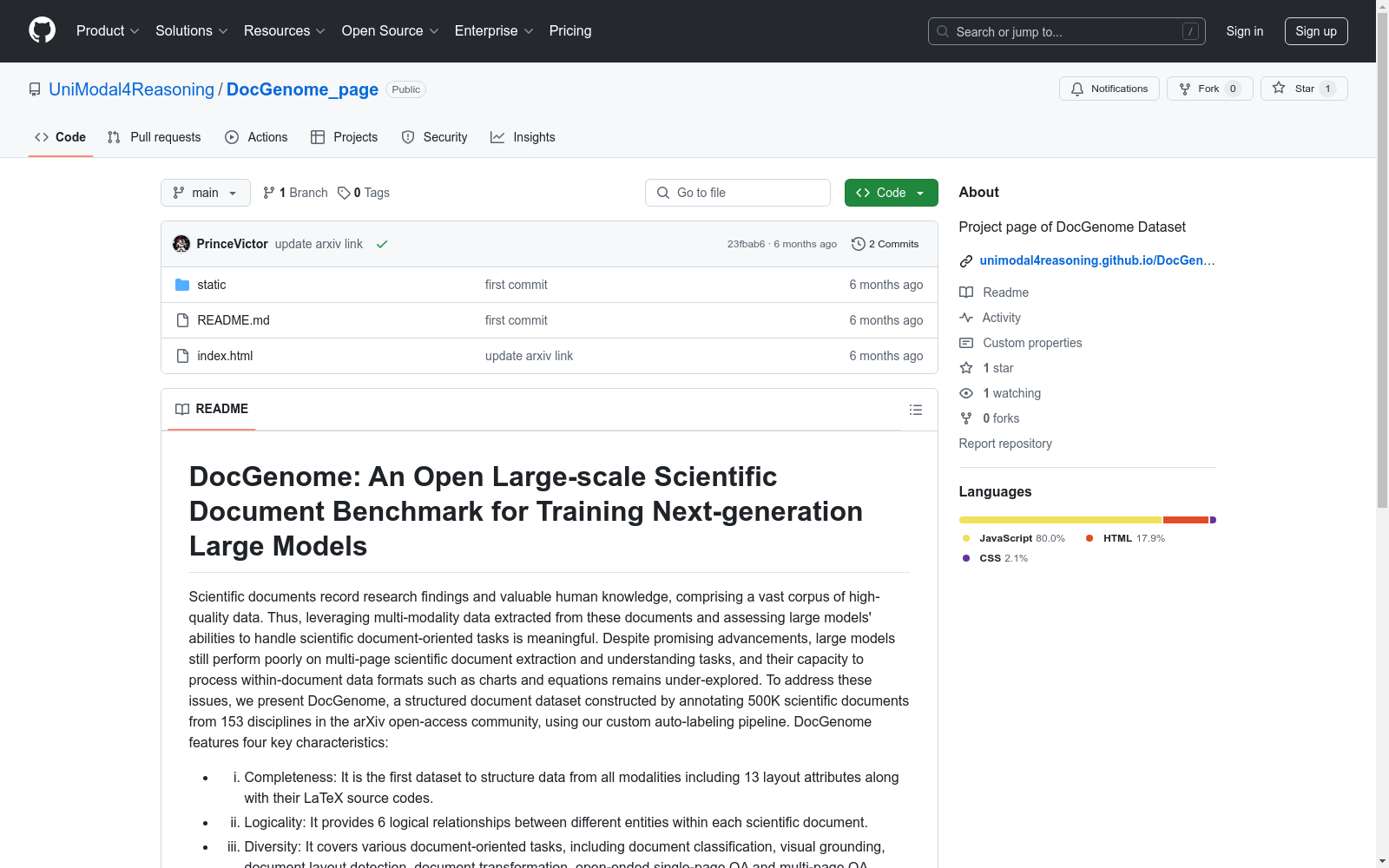The height and width of the screenshot is (868, 1389).
Task: Click the Sign up button
Action: coord(1315,31)
